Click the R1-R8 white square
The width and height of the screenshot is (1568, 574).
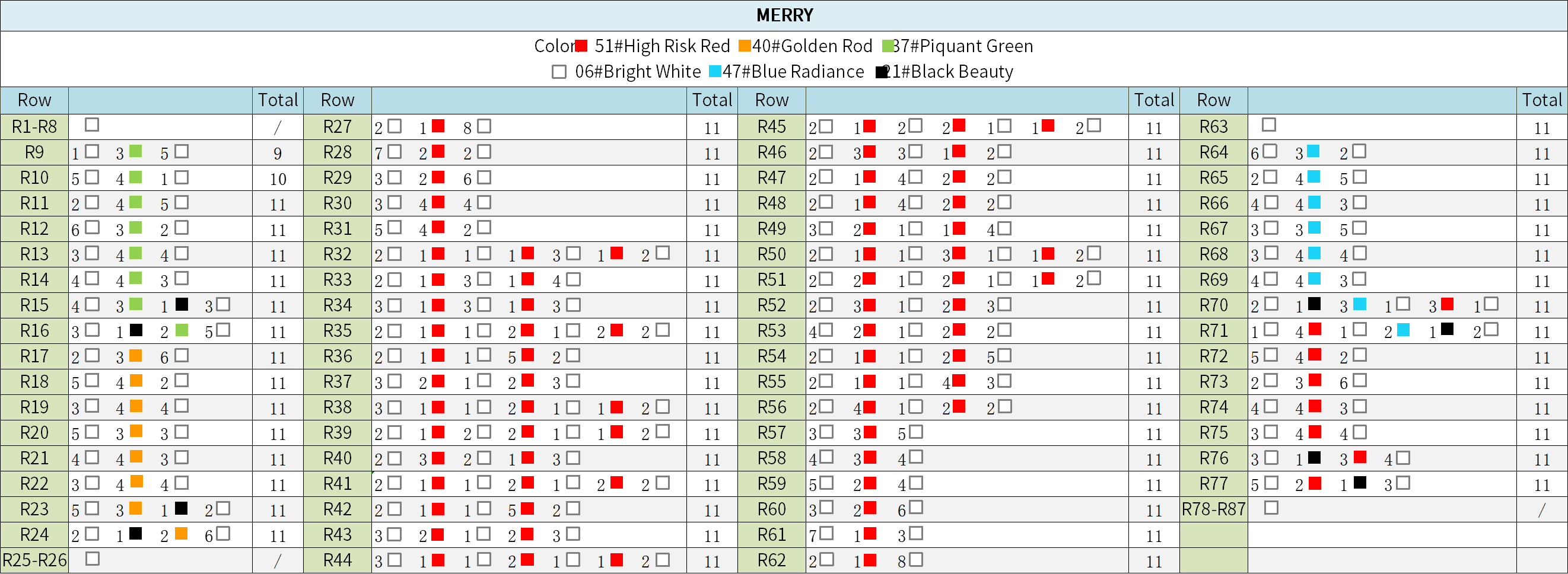coord(92,125)
